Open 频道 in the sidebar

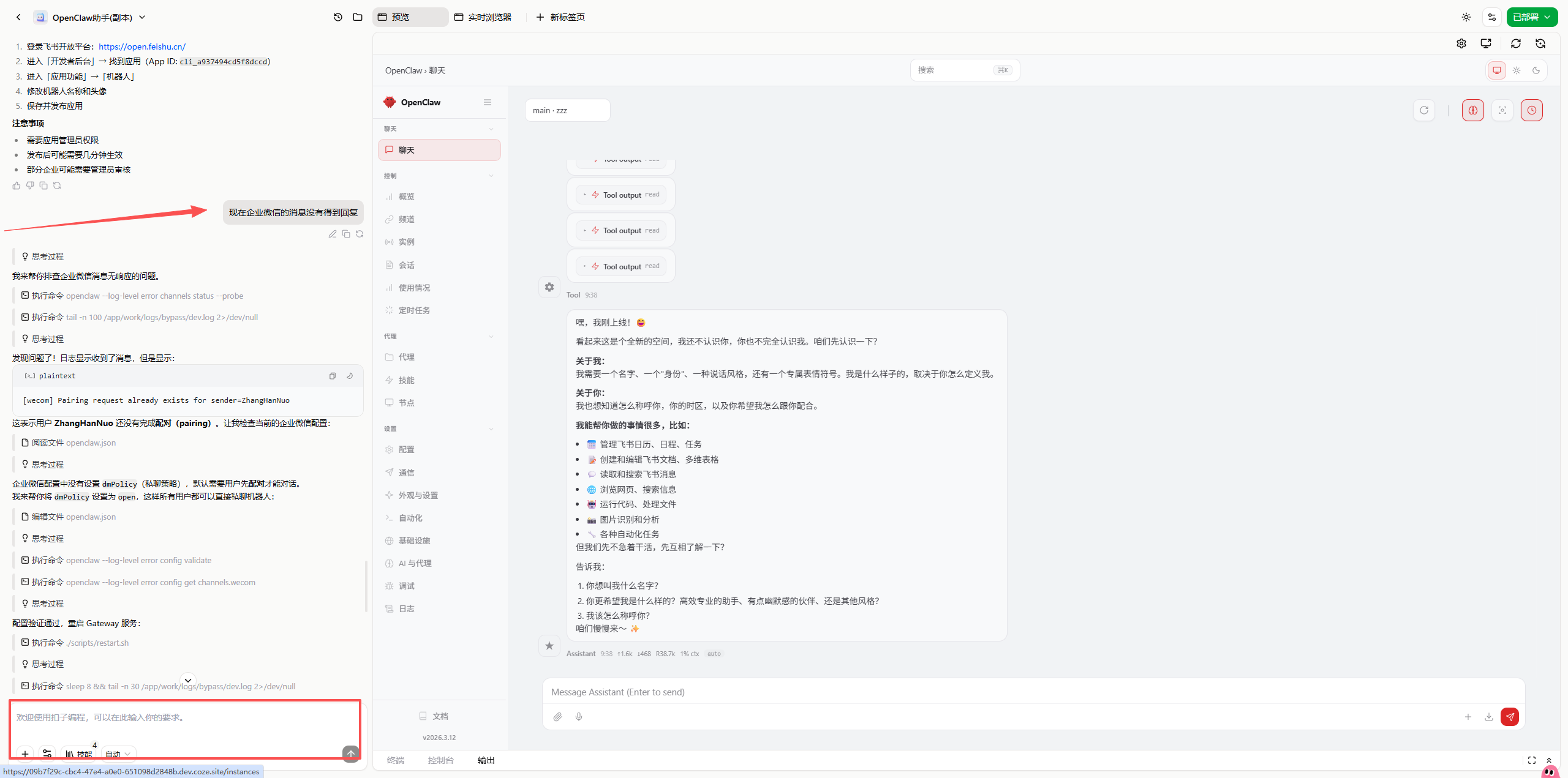[407, 219]
